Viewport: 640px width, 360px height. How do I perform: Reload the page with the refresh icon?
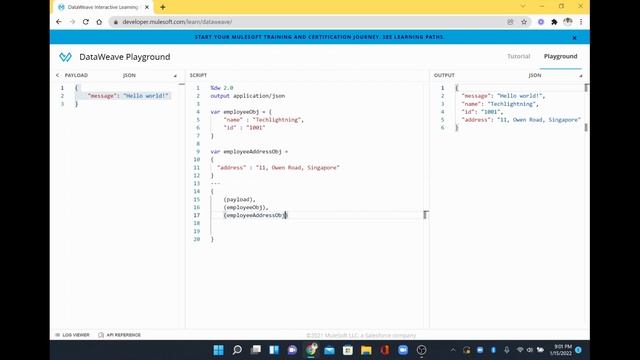[86, 22]
